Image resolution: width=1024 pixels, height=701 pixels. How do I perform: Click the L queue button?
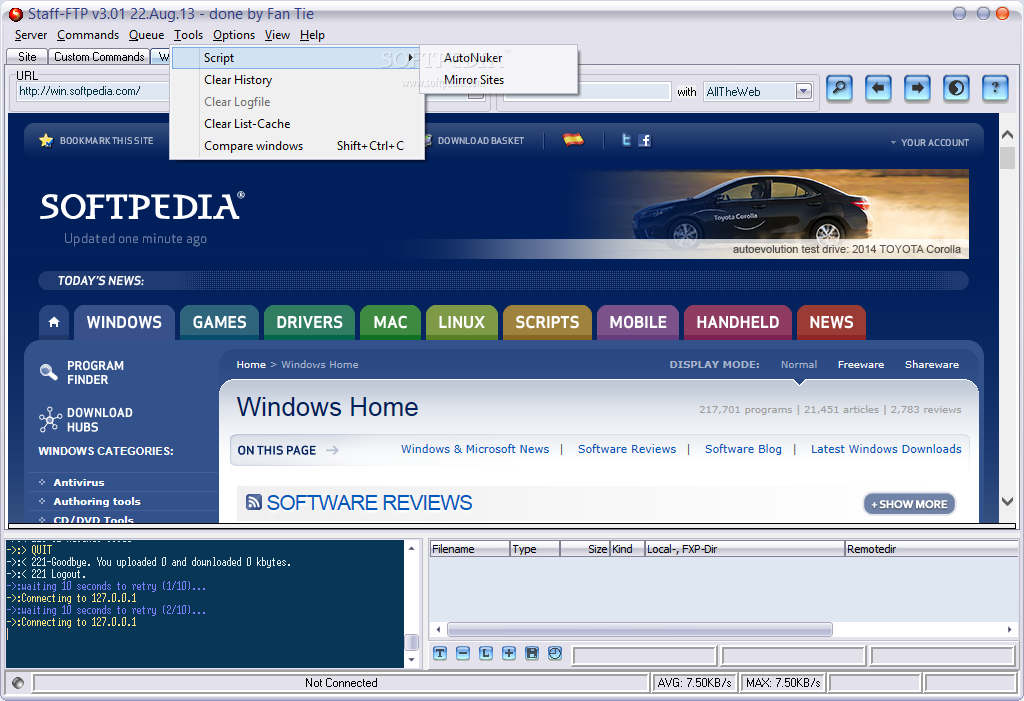(x=486, y=653)
